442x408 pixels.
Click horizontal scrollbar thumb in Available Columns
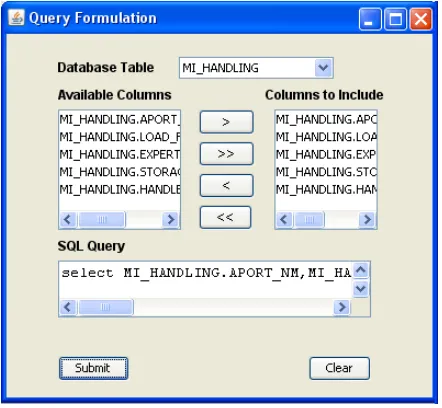(x=102, y=220)
